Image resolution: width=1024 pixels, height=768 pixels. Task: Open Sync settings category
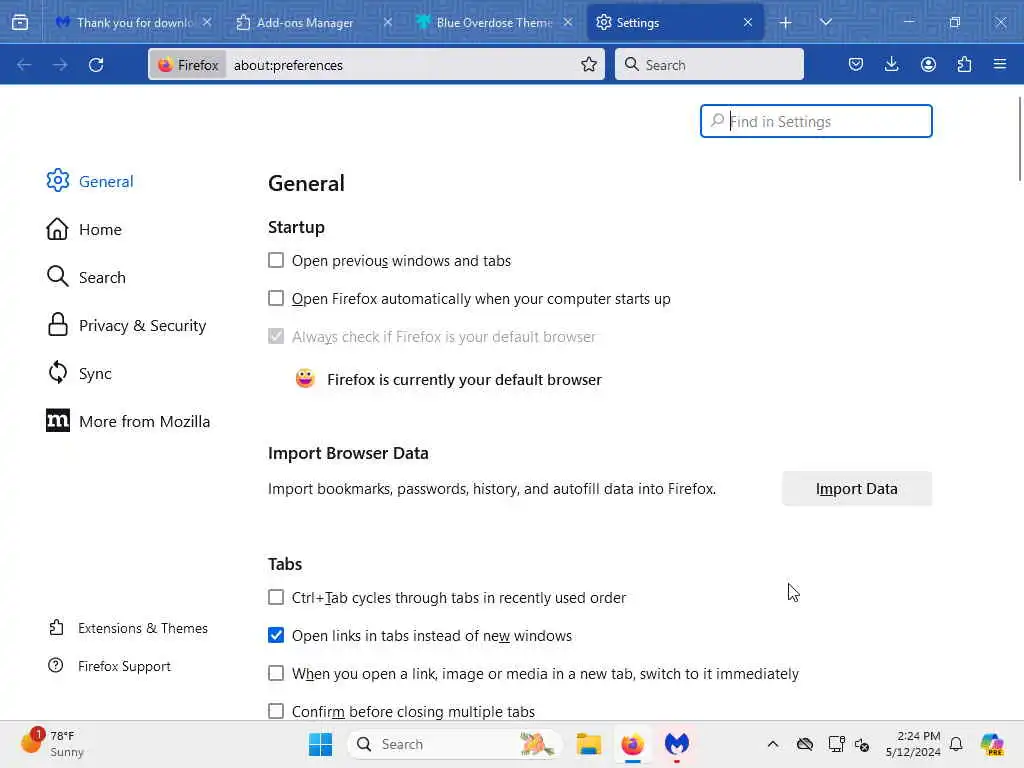point(80,373)
